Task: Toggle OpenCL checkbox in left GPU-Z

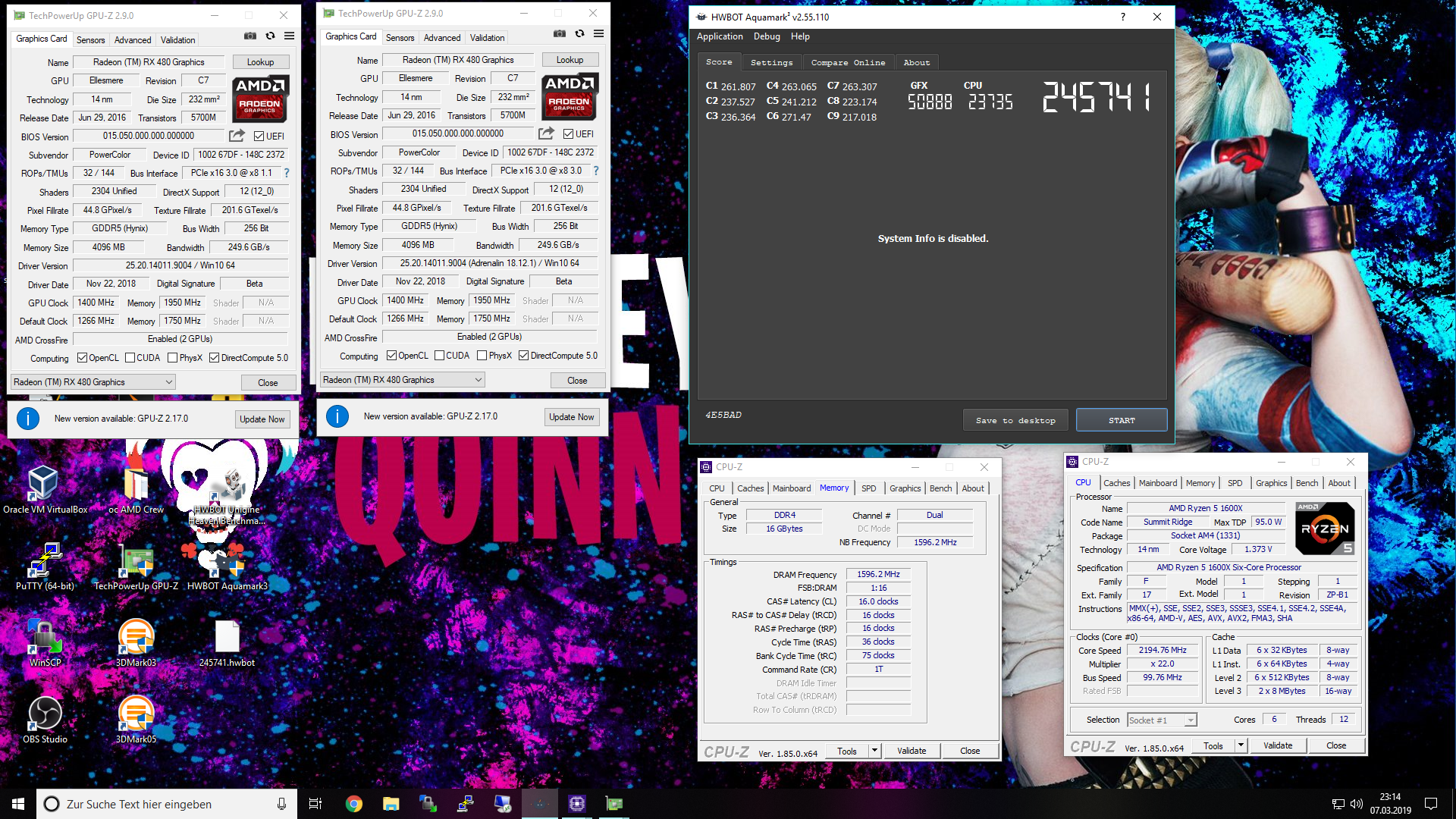Action: (82, 358)
